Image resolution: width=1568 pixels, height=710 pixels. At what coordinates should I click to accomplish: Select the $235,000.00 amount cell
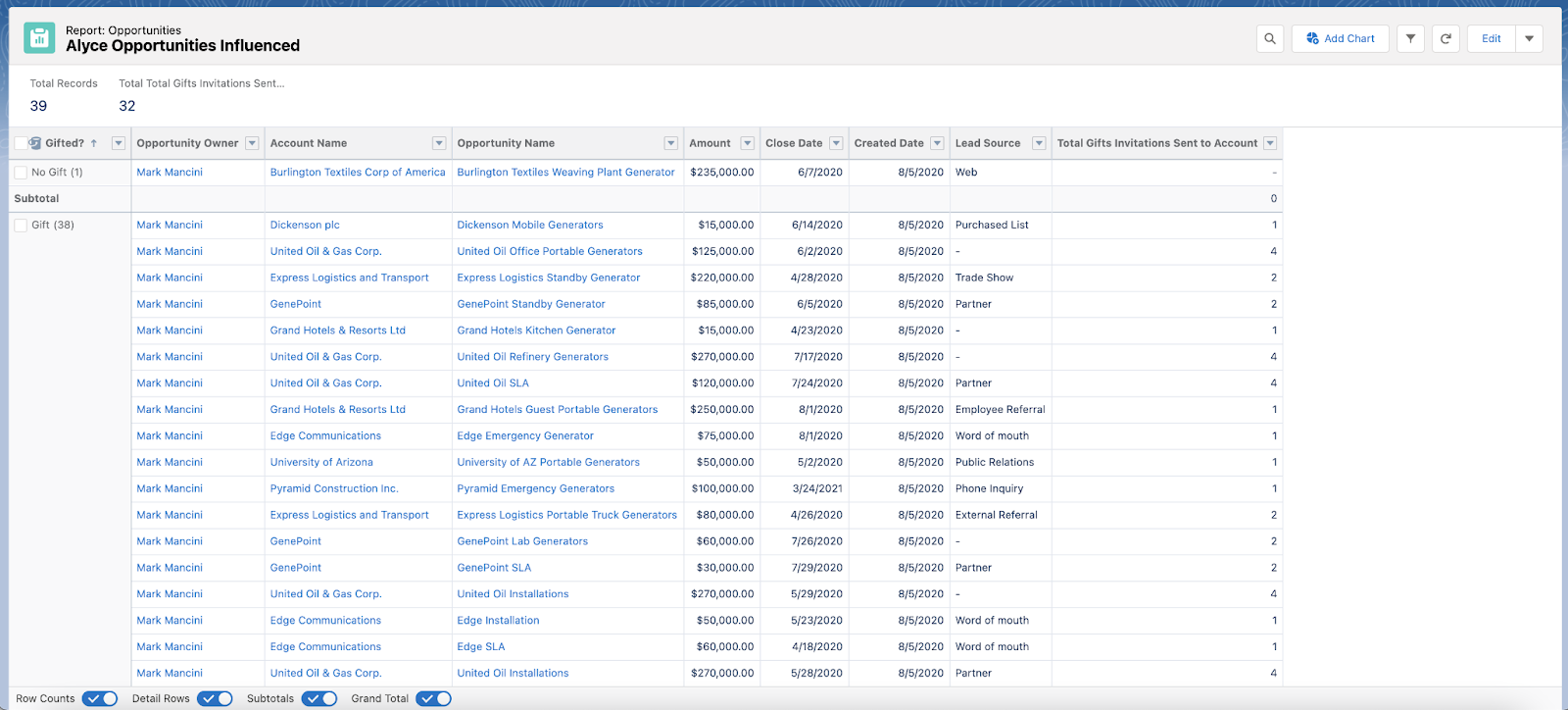click(x=722, y=173)
